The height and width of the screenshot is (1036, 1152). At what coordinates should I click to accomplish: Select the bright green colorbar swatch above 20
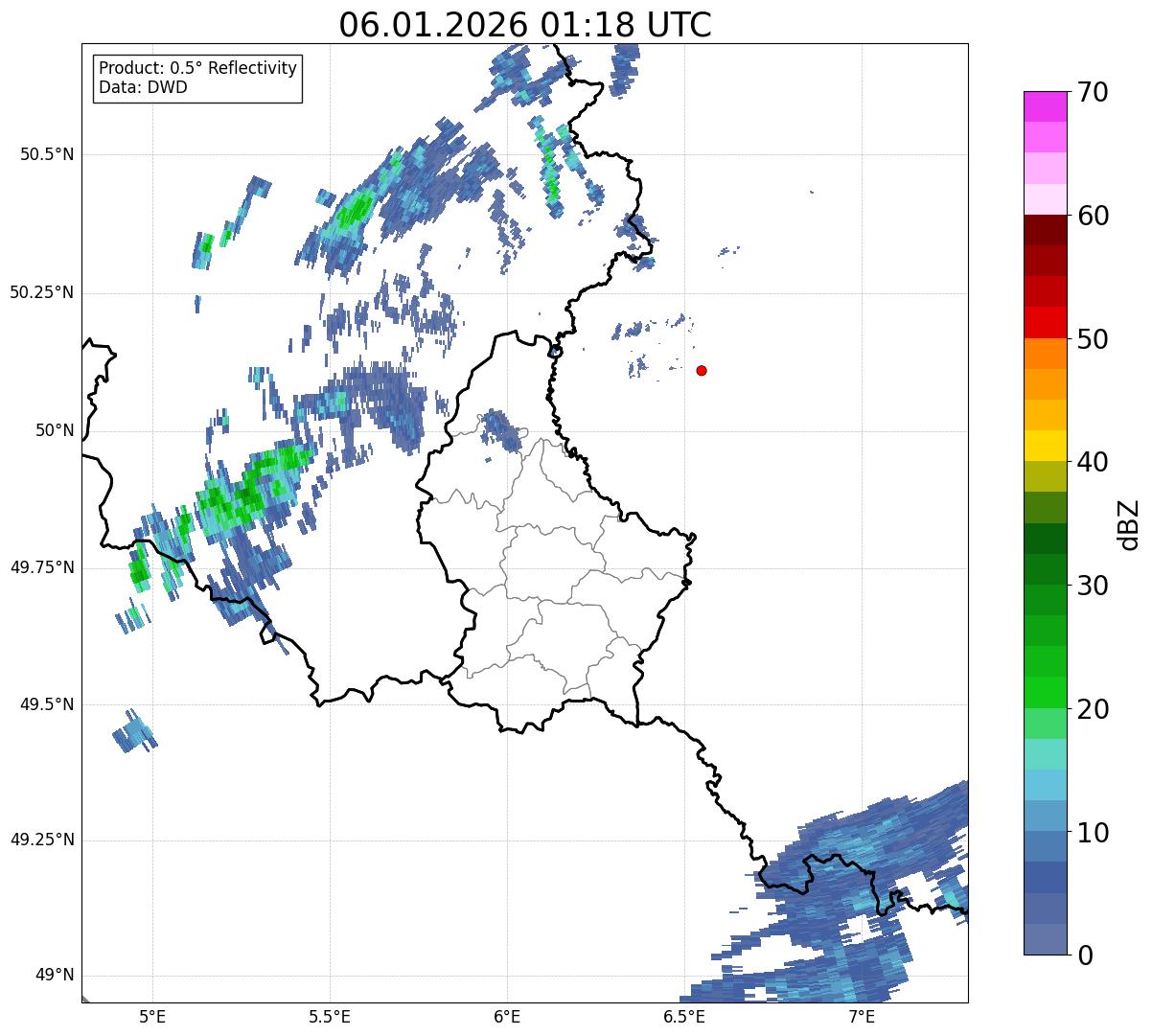coord(1046,692)
